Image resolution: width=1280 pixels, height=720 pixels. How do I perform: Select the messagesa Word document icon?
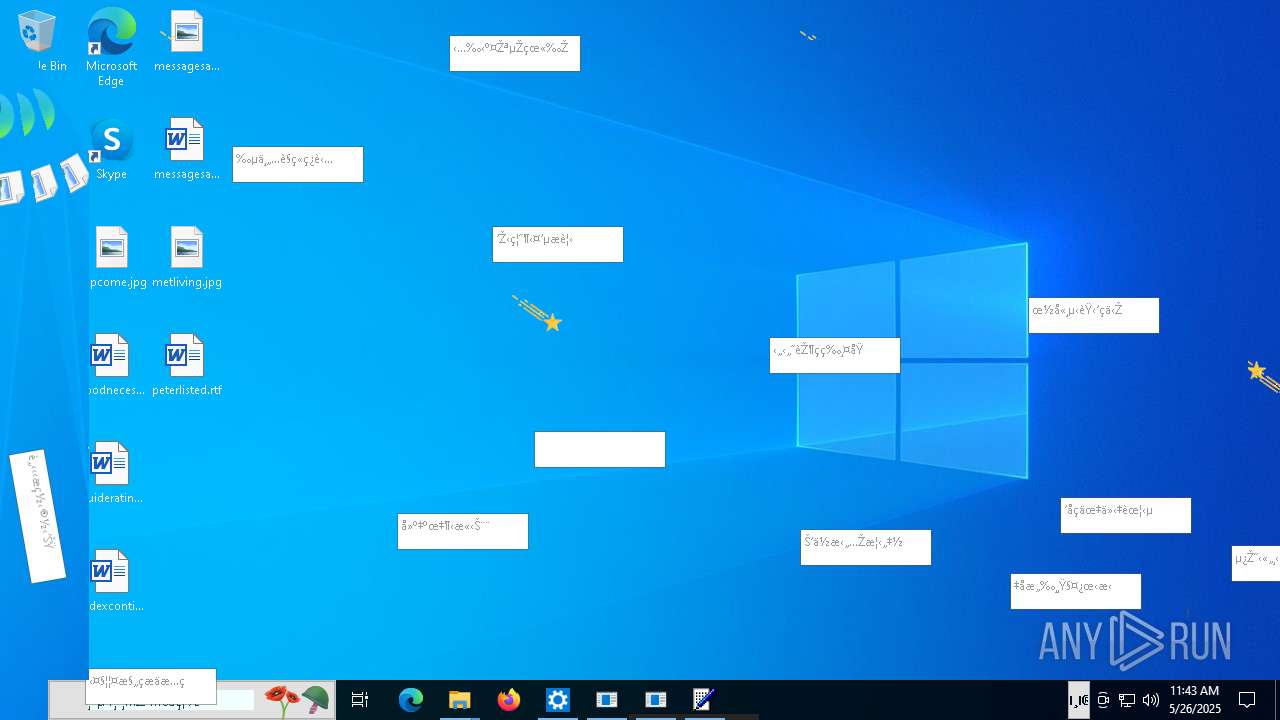click(x=186, y=150)
